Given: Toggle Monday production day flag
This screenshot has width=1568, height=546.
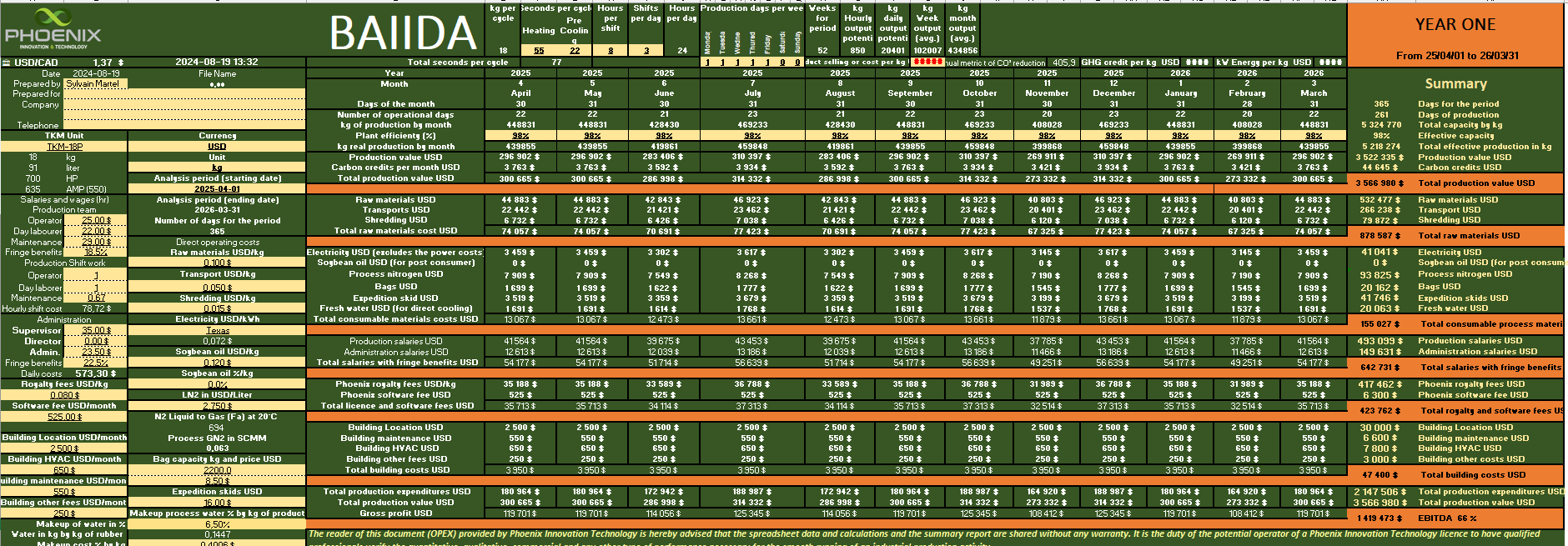Looking at the screenshot, I should pos(707,63).
